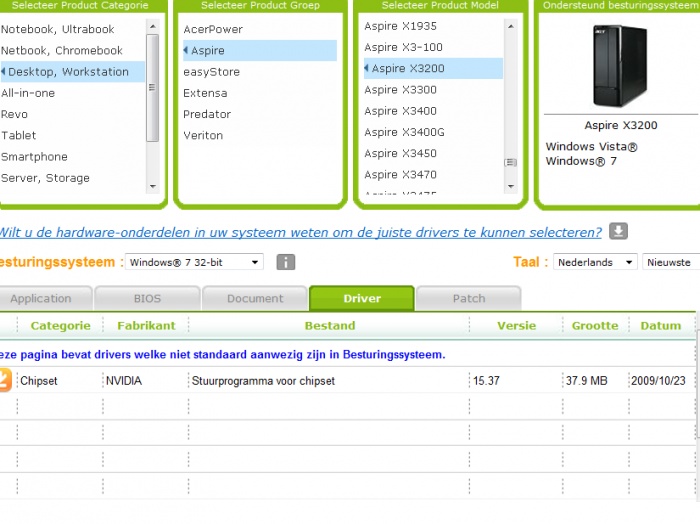
Task: Click the Bestand column header
Action: pyautogui.click(x=330, y=325)
